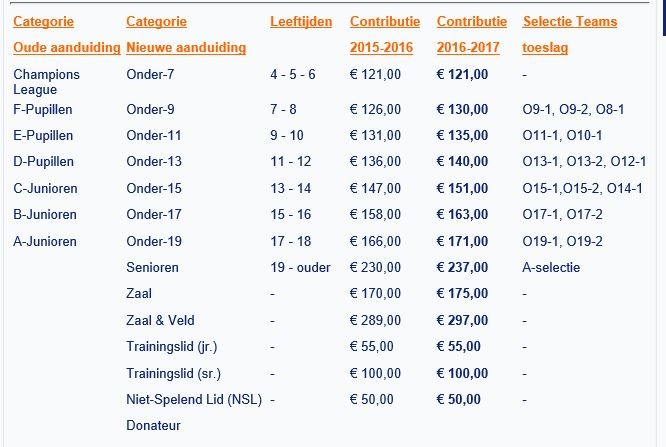Select the '19 - ouder' age cell

tap(300, 267)
